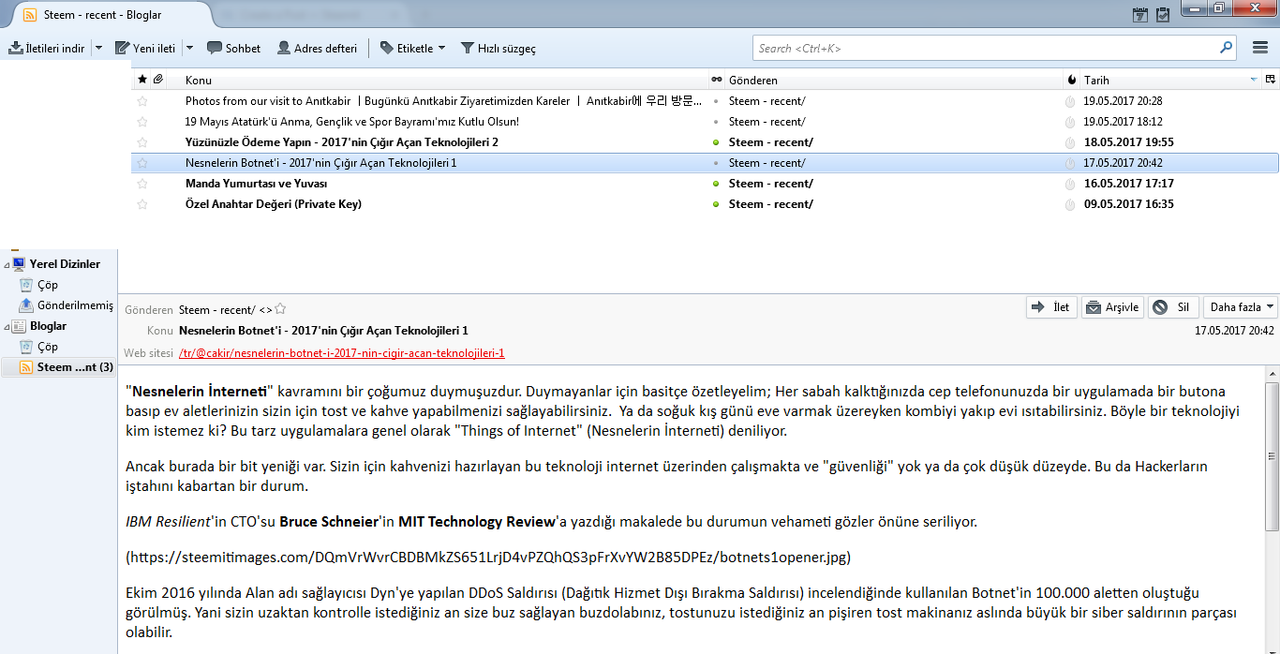Star the 19 Mayıs Atatürk'ü Anma message
Image resolution: width=1280 pixels, height=654 pixels.
tap(142, 122)
